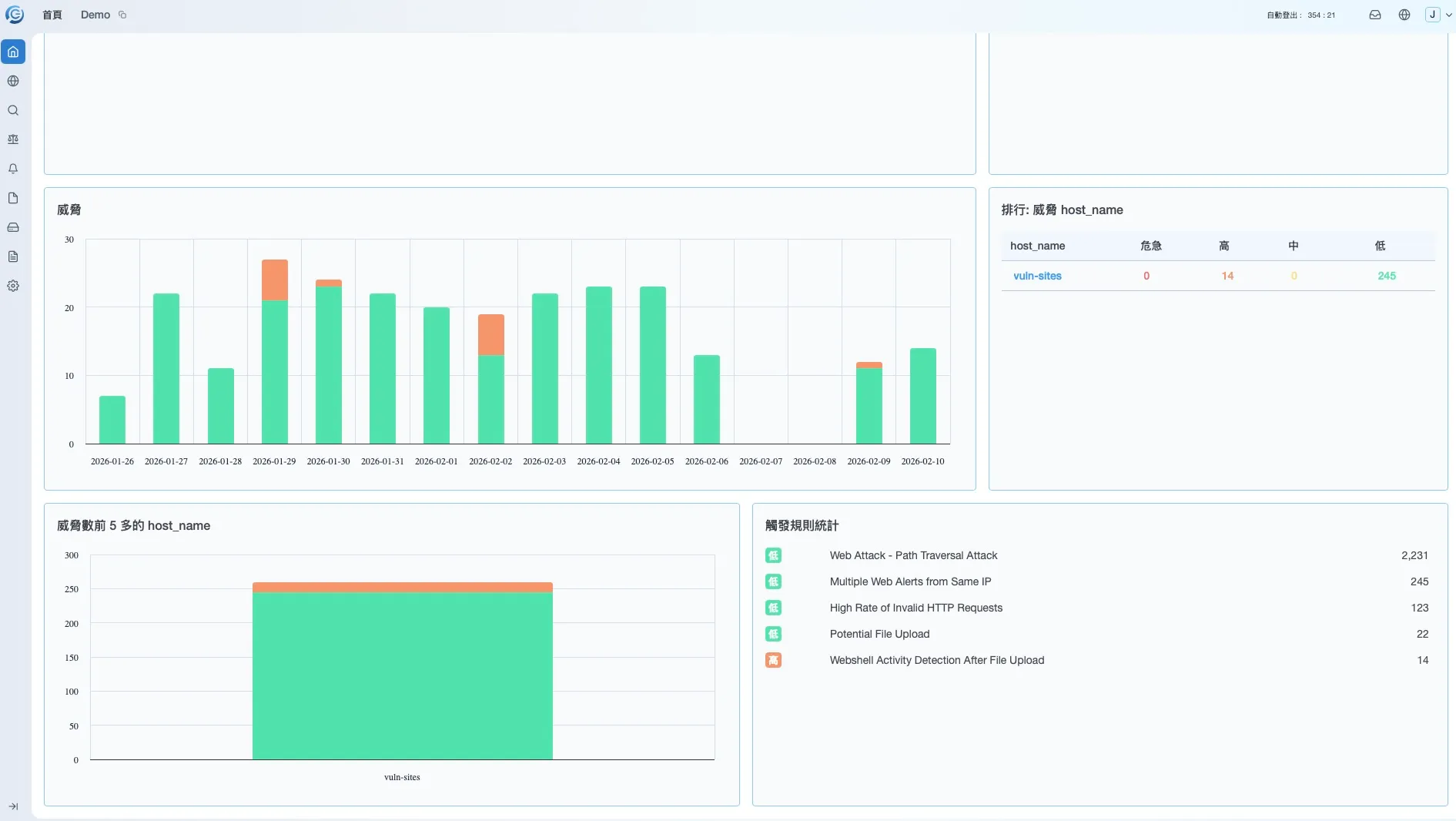Click the low severity count 245

point(1387,276)
